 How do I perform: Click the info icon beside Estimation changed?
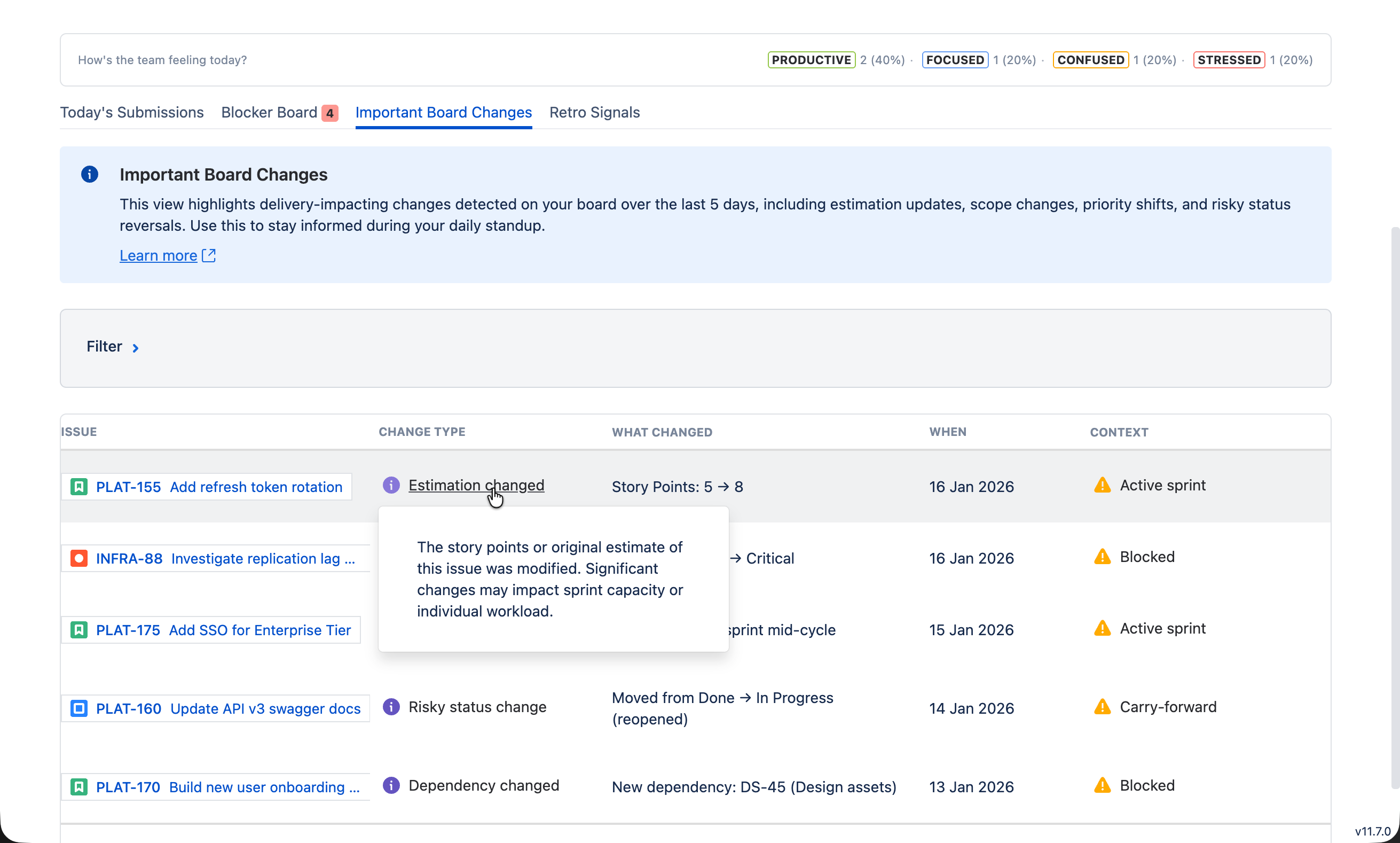coord(391,485)
